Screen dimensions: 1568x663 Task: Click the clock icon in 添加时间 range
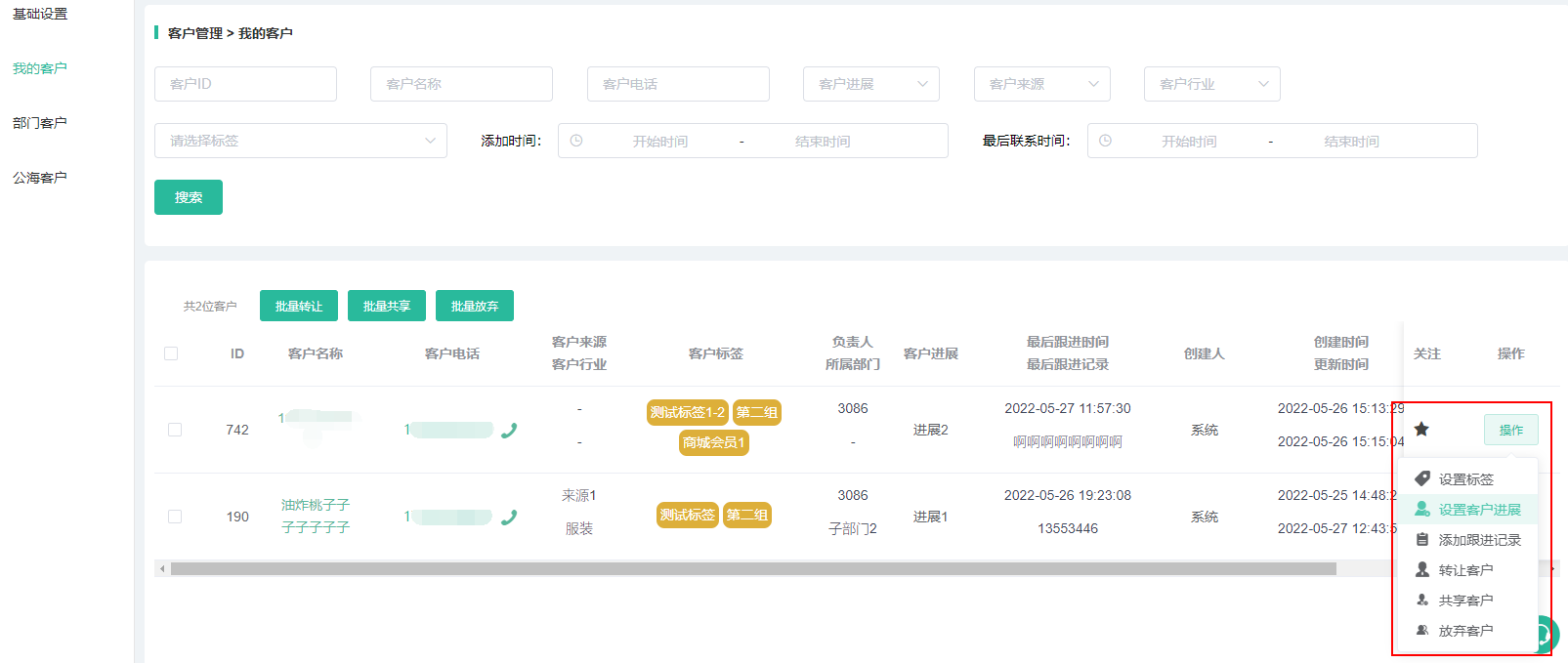pyautogui.click(x=576, y=141)
